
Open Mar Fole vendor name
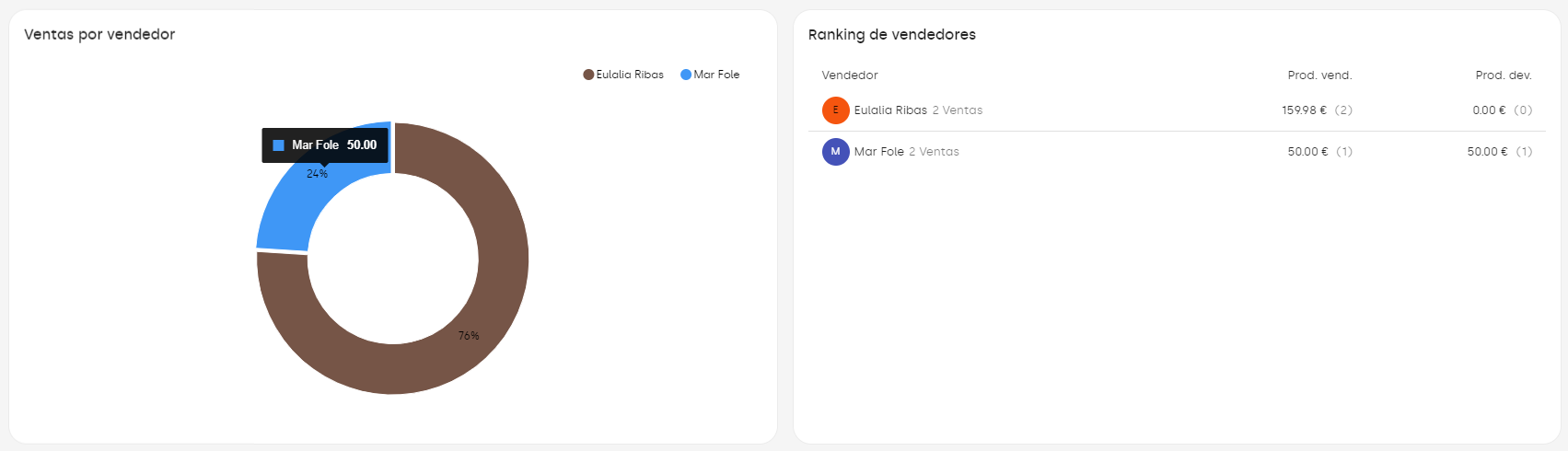pos(878,152)
